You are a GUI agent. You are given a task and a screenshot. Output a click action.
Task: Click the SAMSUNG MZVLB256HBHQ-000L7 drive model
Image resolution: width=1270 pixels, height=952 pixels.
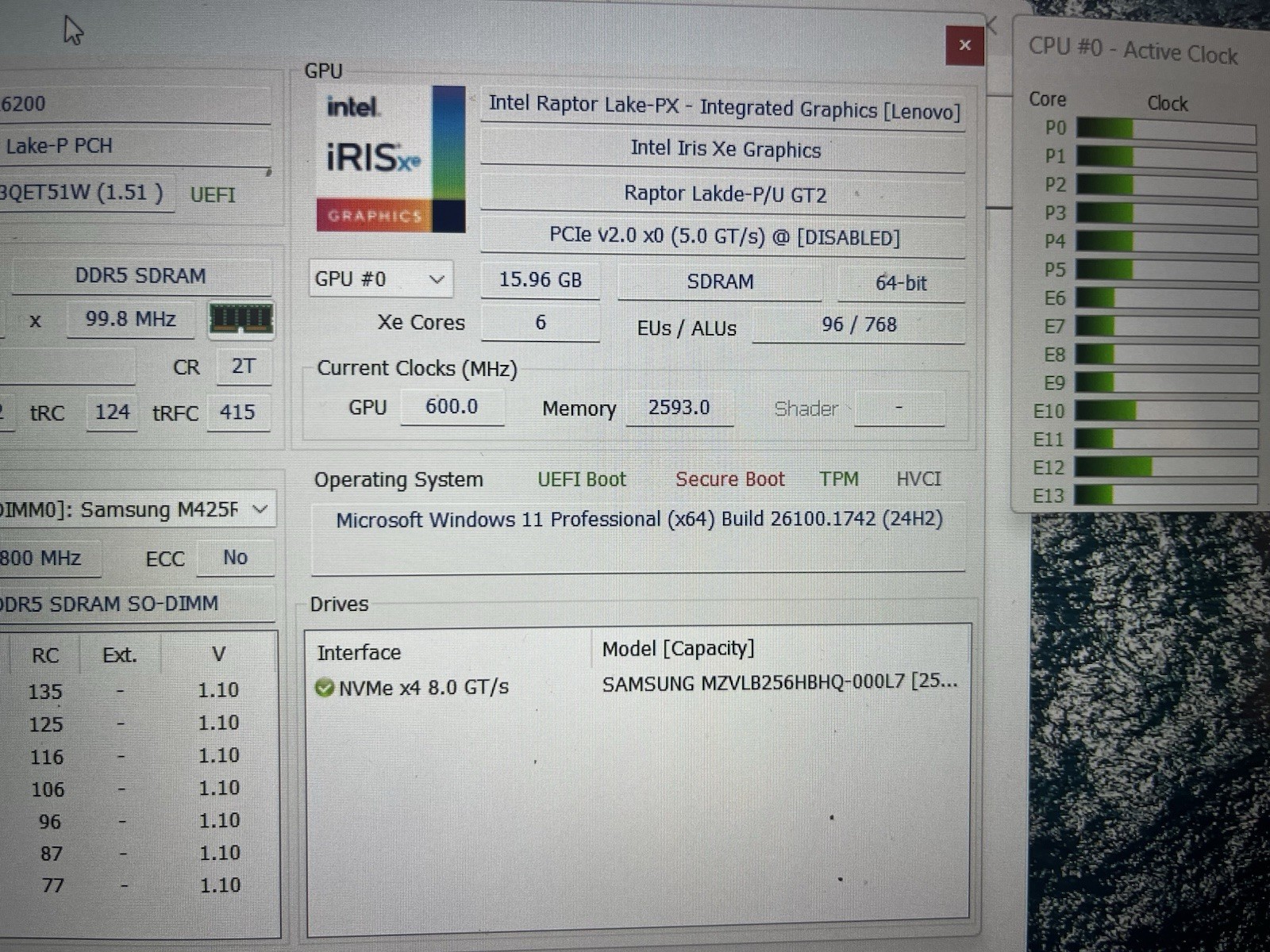coord(779,683)
